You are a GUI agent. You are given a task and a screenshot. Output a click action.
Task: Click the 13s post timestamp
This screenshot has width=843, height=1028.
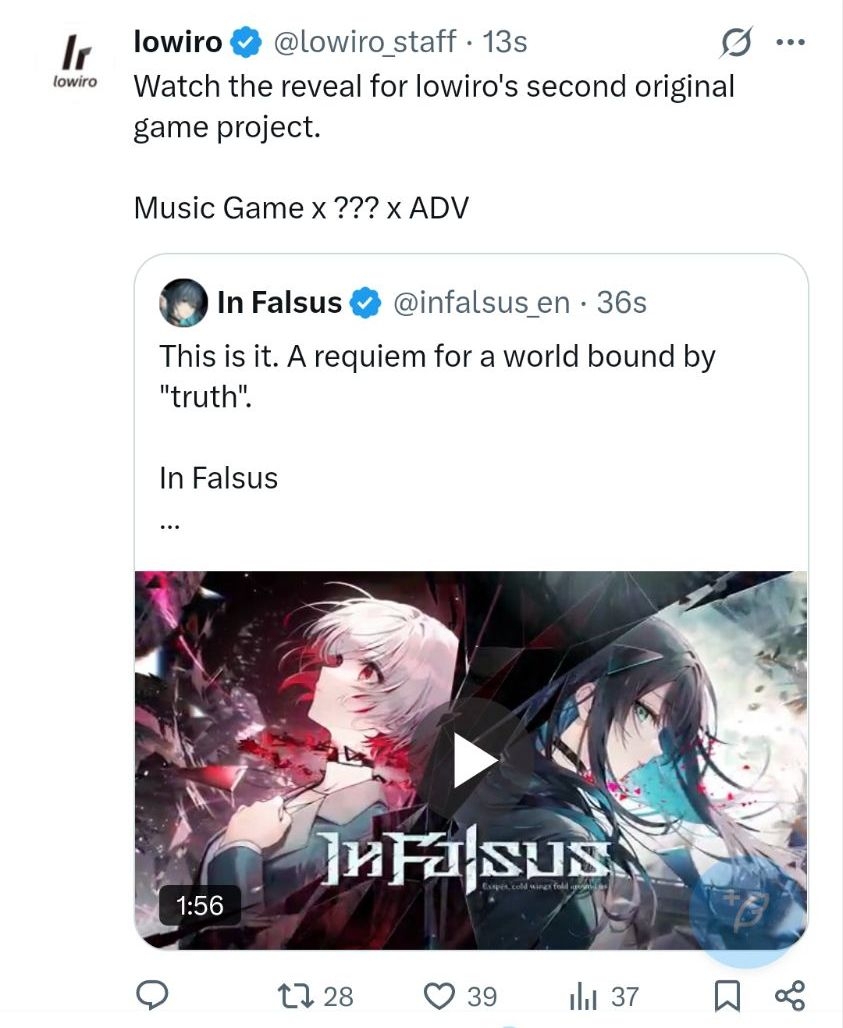[x=505, y=42]
